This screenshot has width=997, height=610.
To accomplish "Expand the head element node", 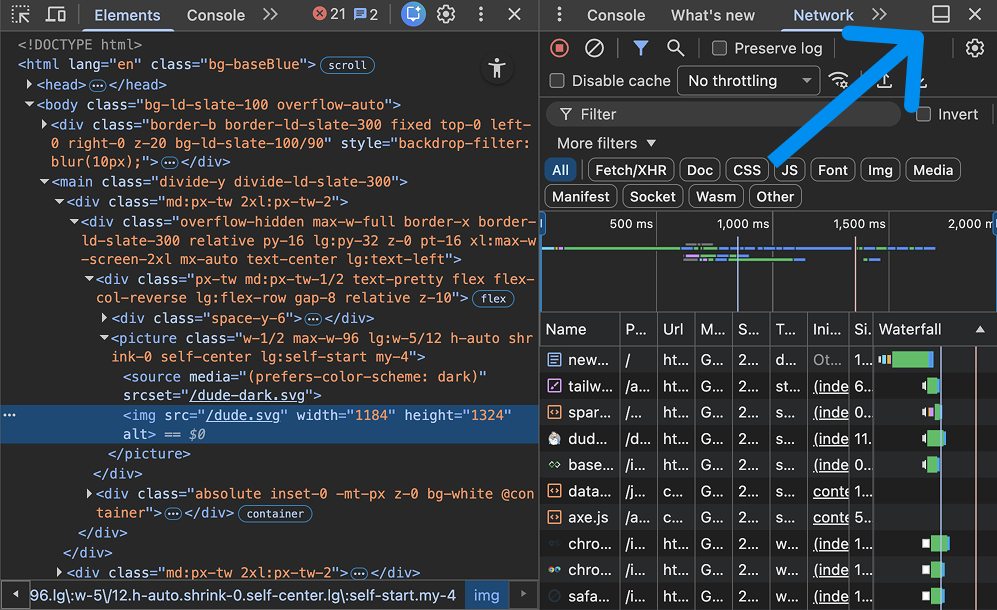I will [30, 85].
